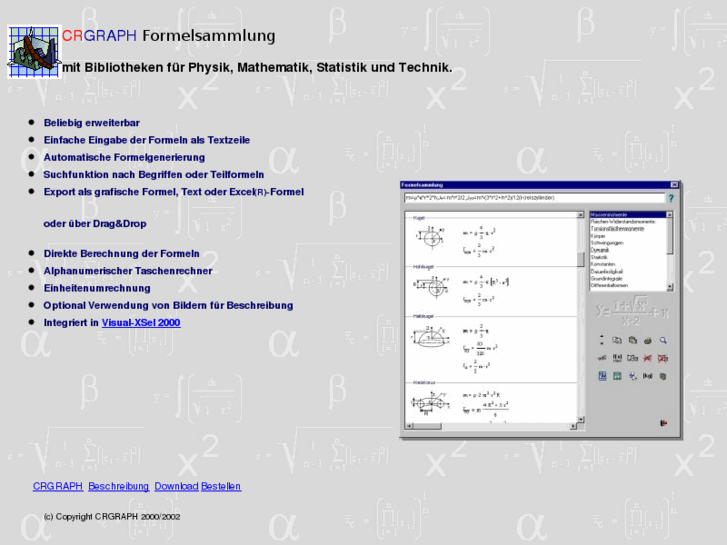The image size is (727, 545).
Task: Click the magnifying glass search icon
Action: pos(663,340)
